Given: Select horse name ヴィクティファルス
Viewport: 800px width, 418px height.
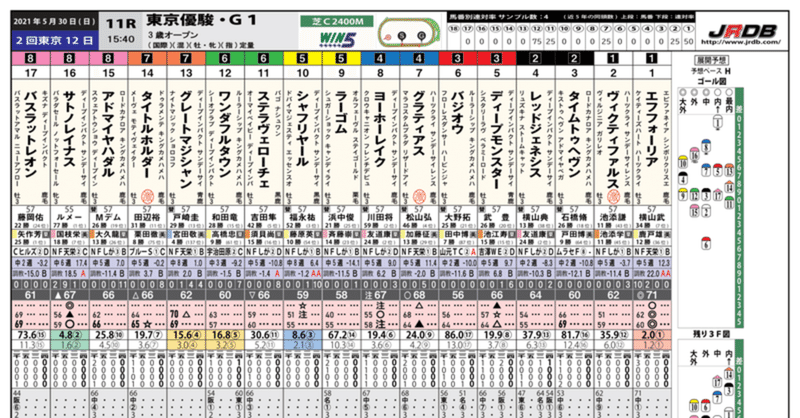Looking at the screenshot, I should click(613, 139).
